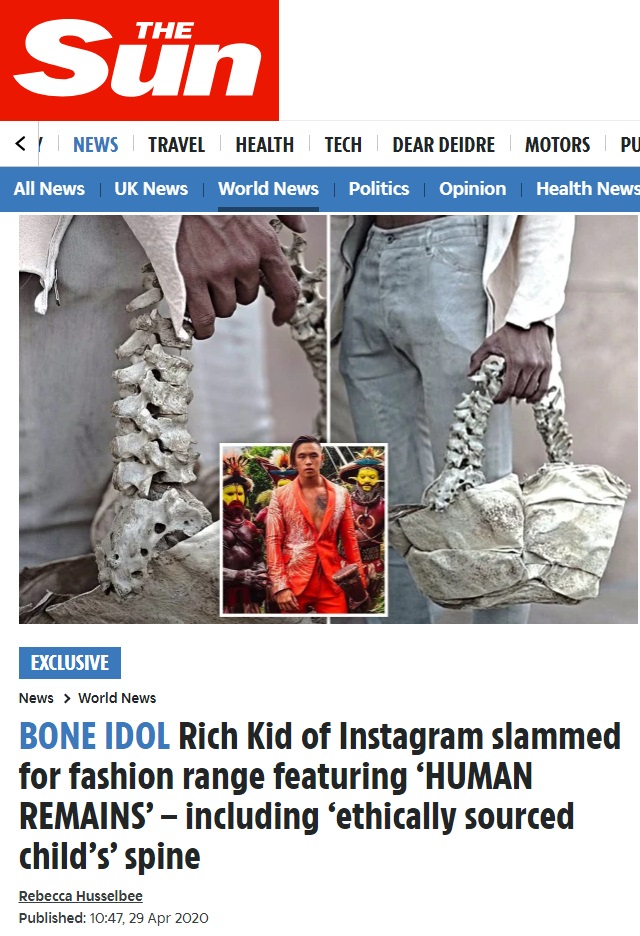This screenshot has height=936, width=640.
Task: Click the inset photo of man in orange suit
Action: coord(304,529)
